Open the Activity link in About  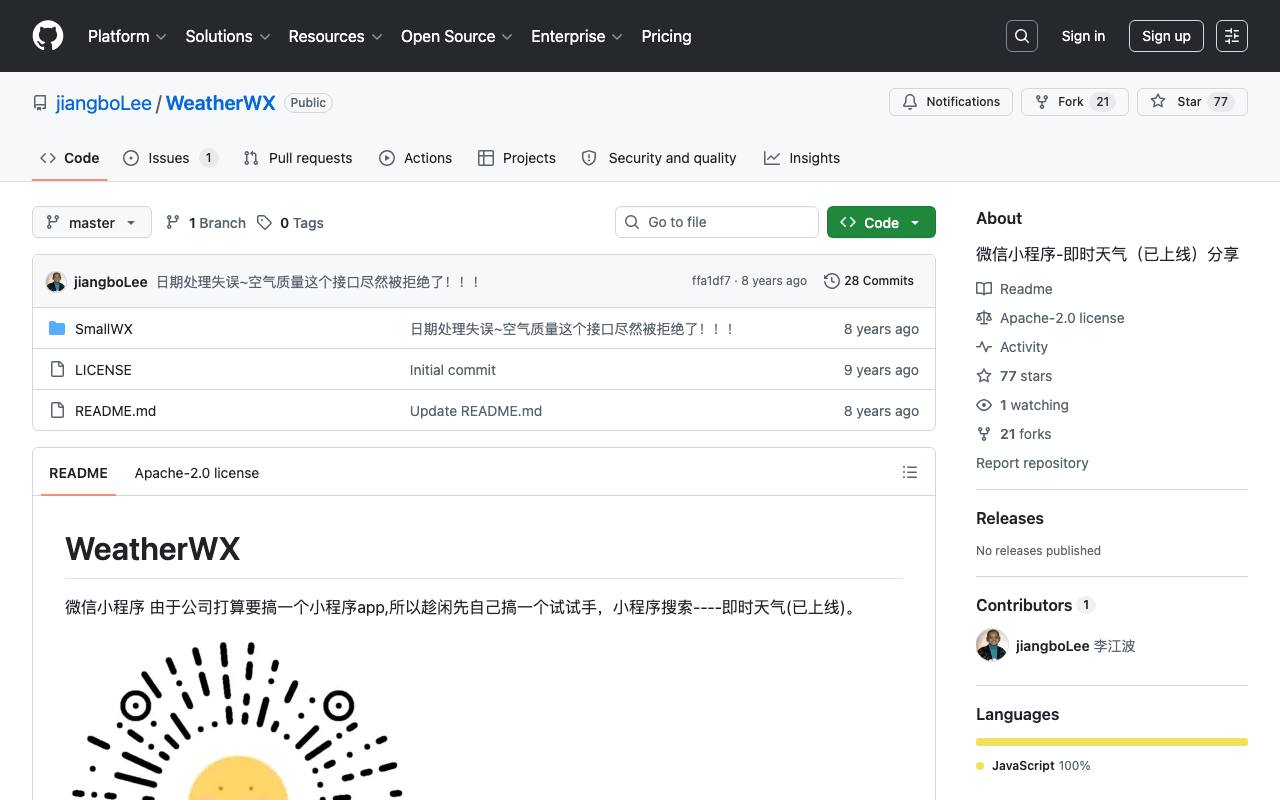click(1012, 347)
